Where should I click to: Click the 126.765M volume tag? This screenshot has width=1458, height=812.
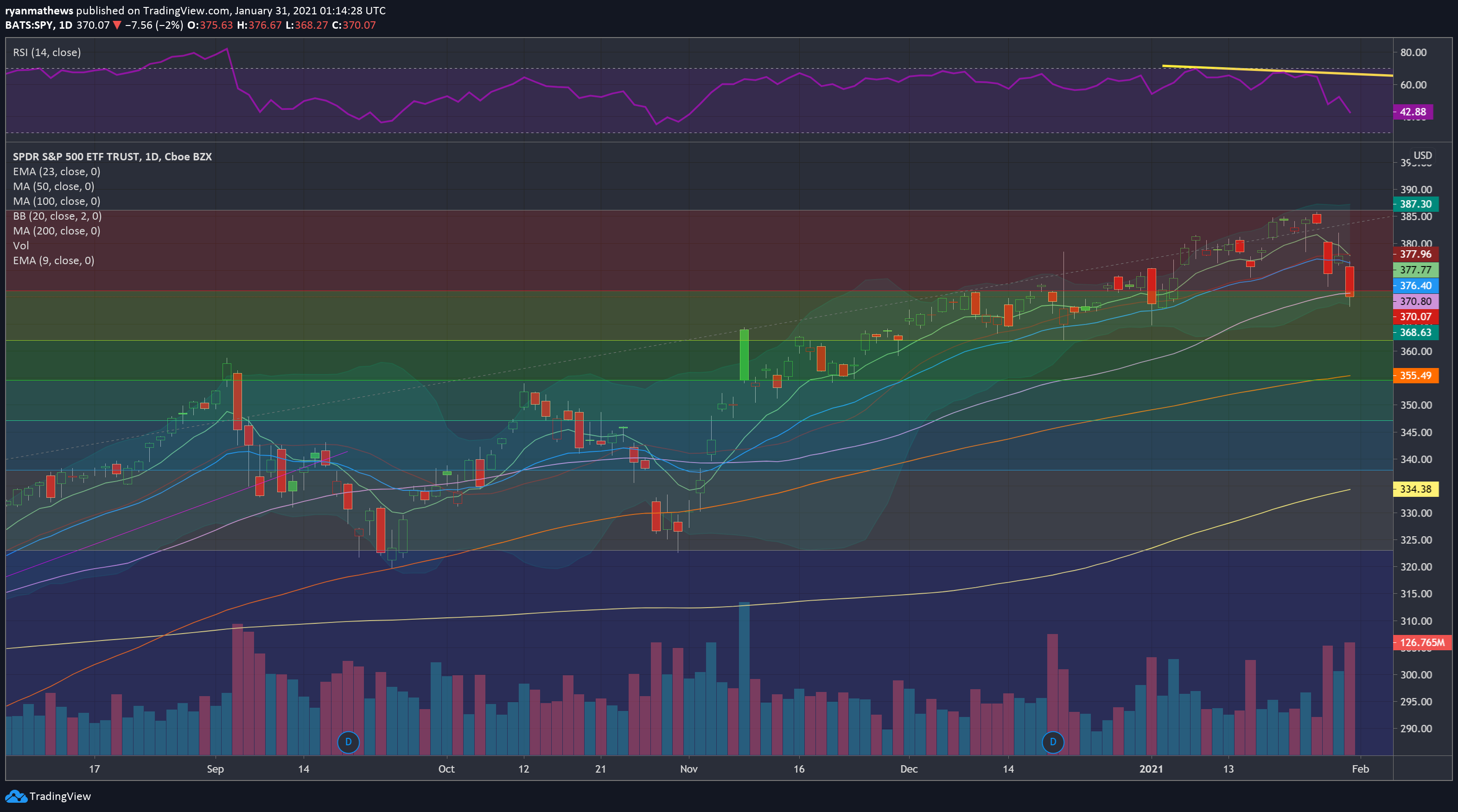pos(1422,643)
